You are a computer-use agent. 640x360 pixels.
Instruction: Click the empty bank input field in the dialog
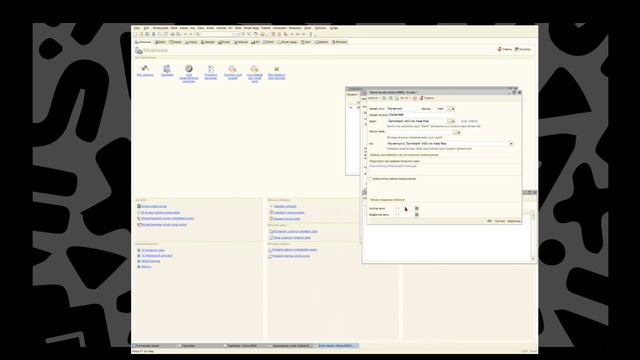420,133
